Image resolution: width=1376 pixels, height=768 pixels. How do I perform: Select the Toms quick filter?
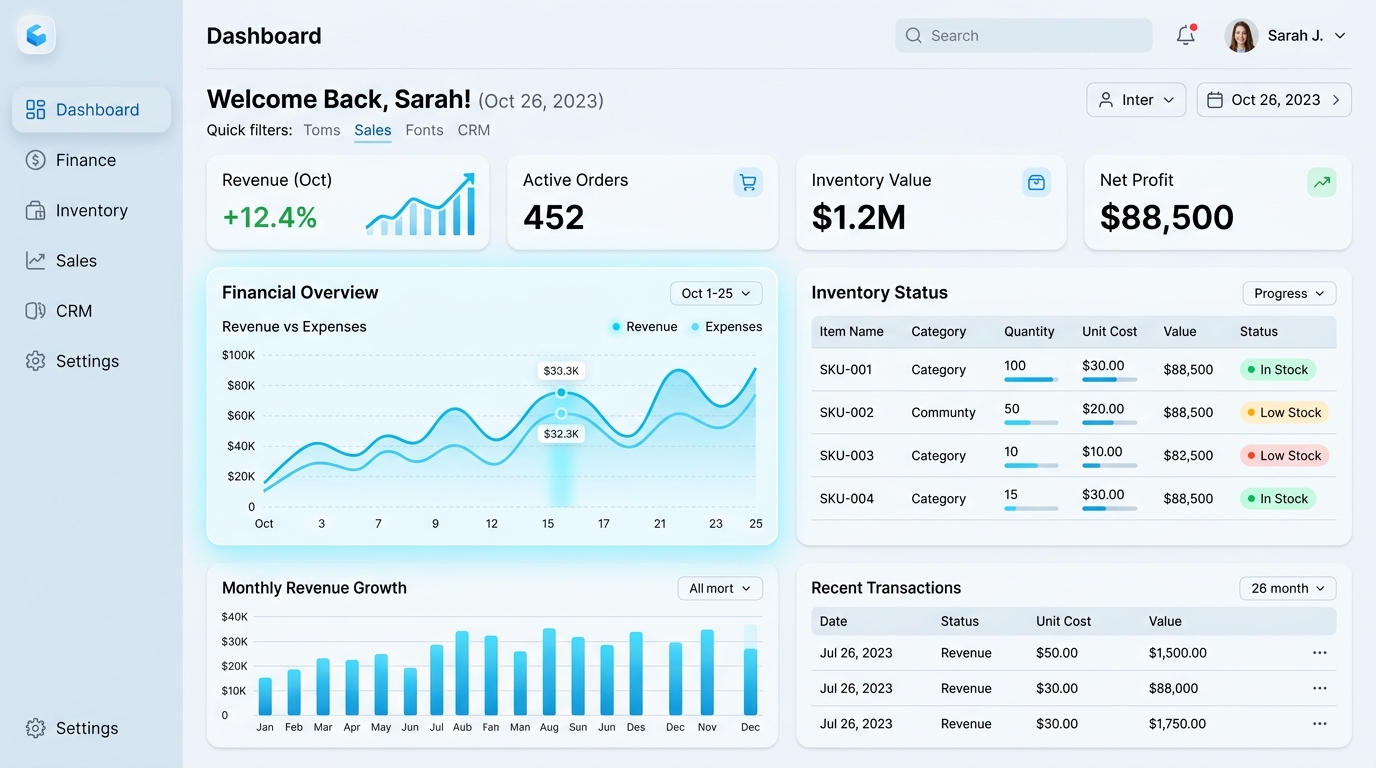322,130
